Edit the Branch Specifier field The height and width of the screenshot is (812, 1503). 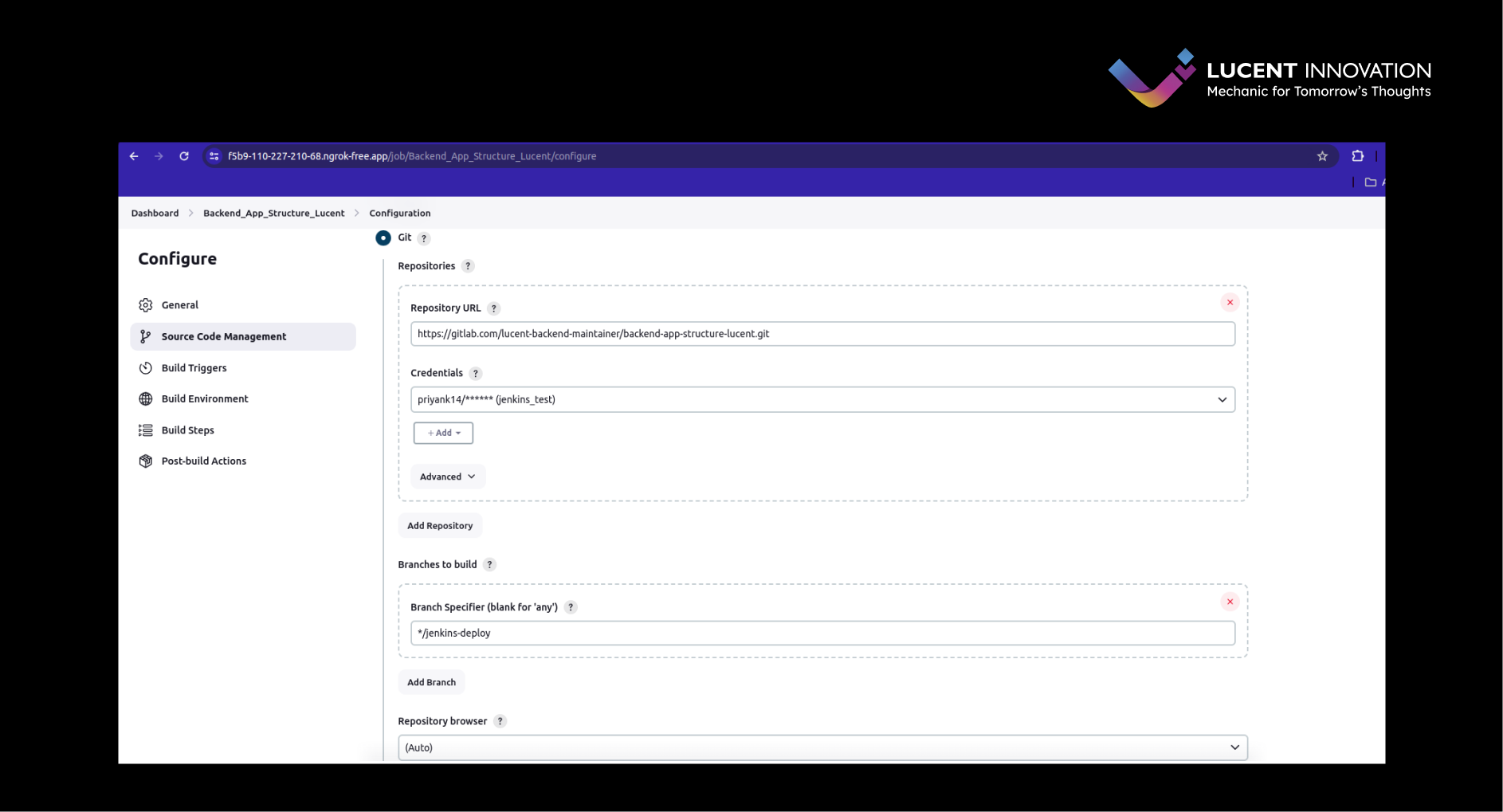[x=822, y=634]
